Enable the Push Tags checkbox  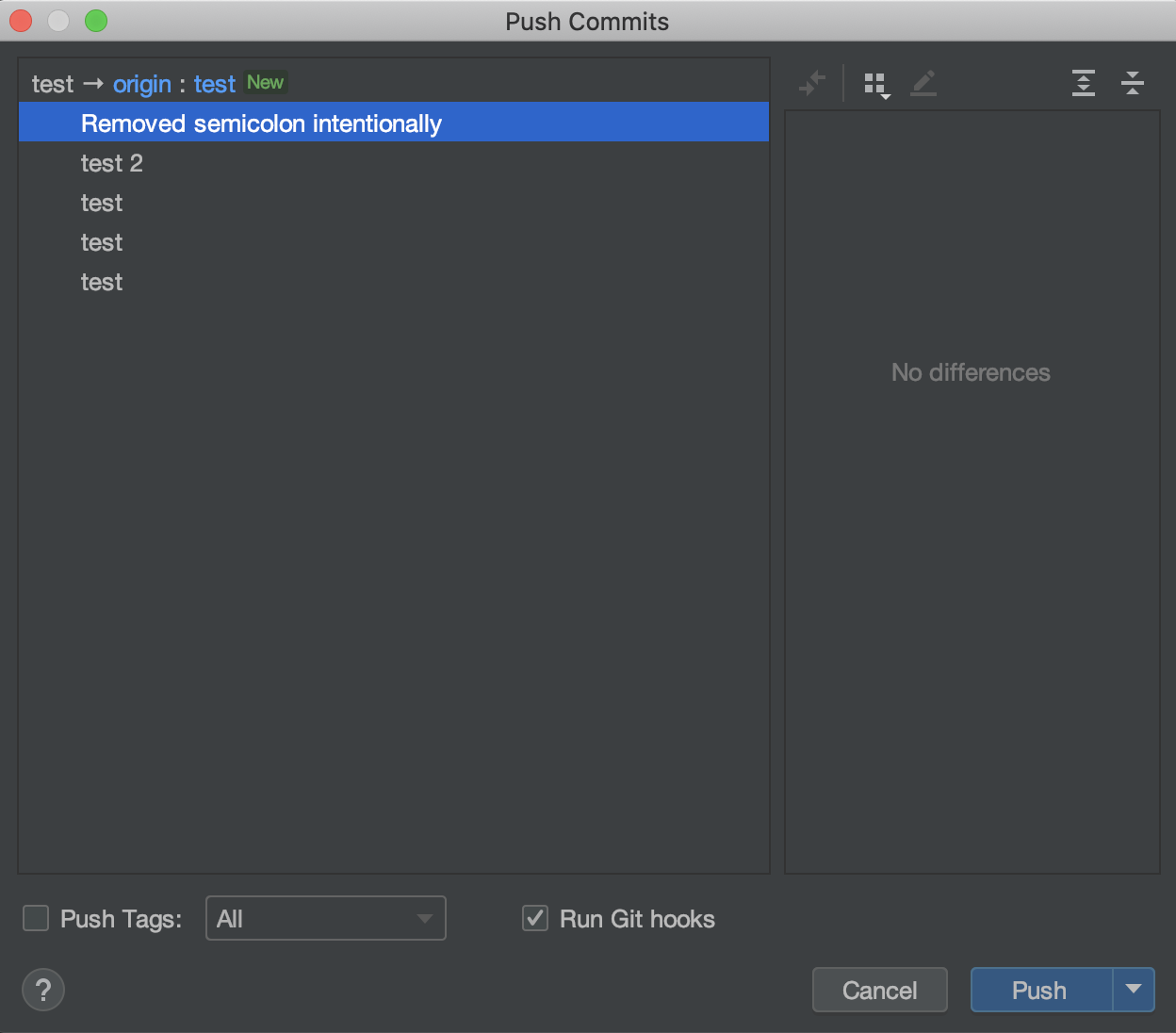coord(35,918)
